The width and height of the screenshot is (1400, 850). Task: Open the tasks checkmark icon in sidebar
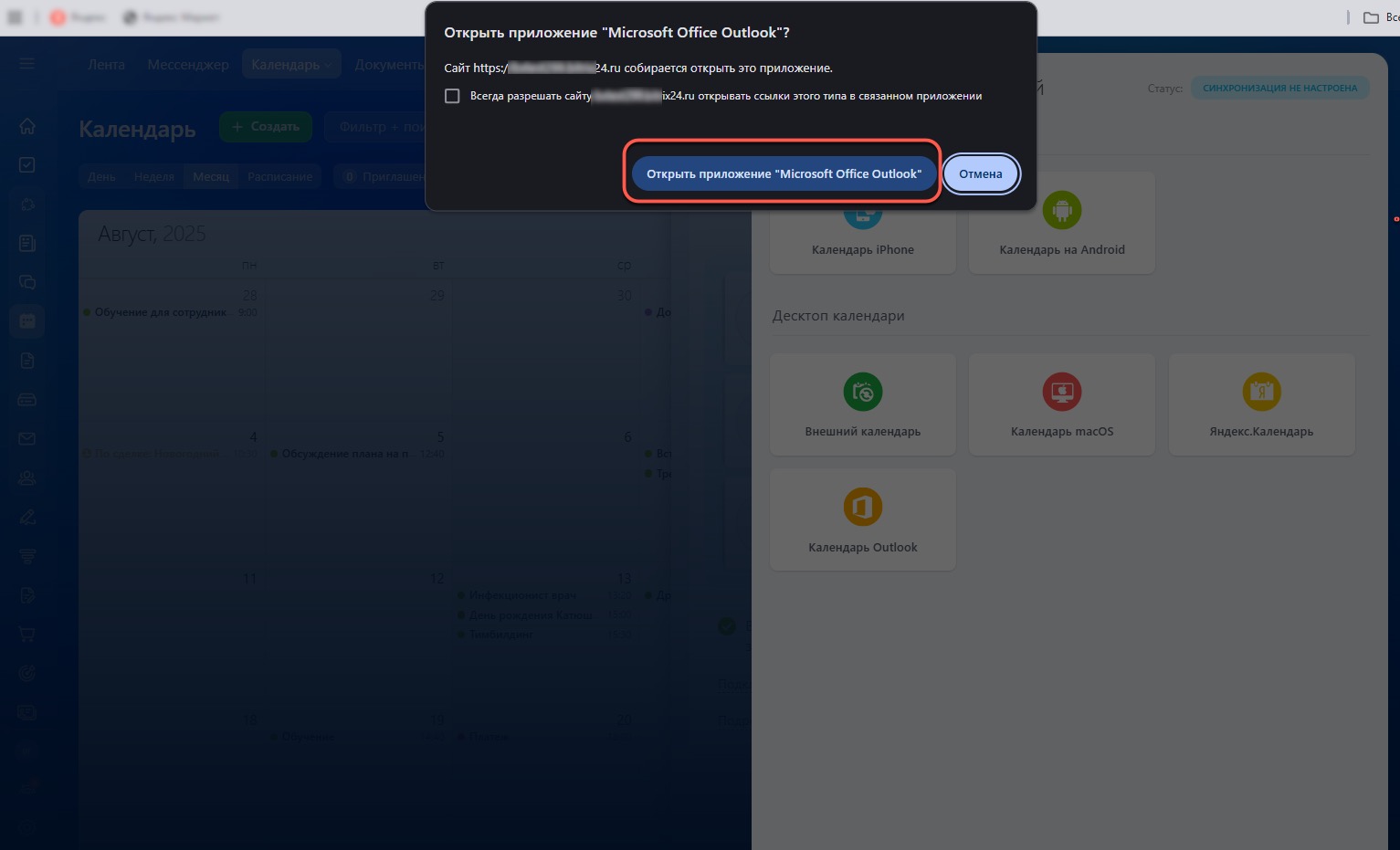[27, 165]
